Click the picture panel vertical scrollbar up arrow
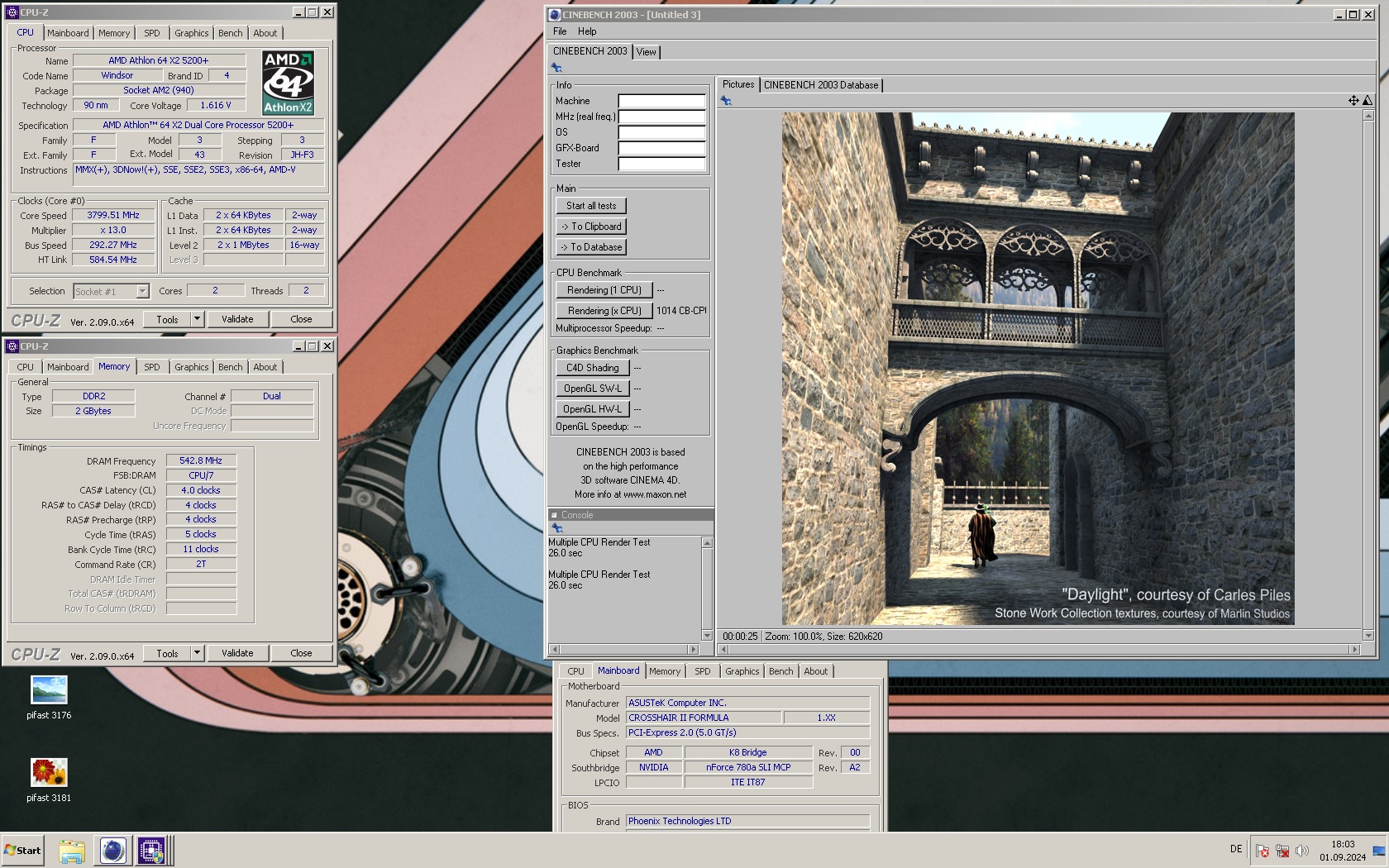This screenshot has width=1389, height=868. coord(1368,115)
